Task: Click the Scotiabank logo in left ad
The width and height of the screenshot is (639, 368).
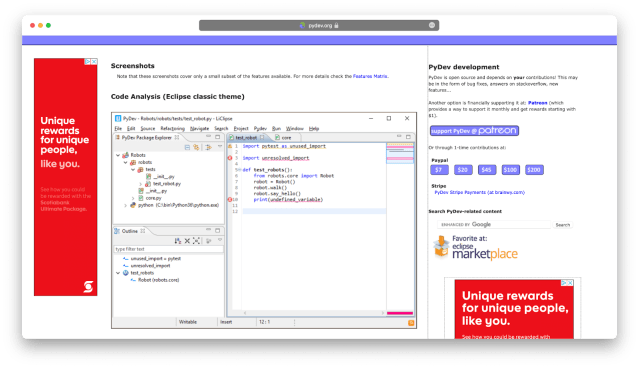Action: pos(88,286)
